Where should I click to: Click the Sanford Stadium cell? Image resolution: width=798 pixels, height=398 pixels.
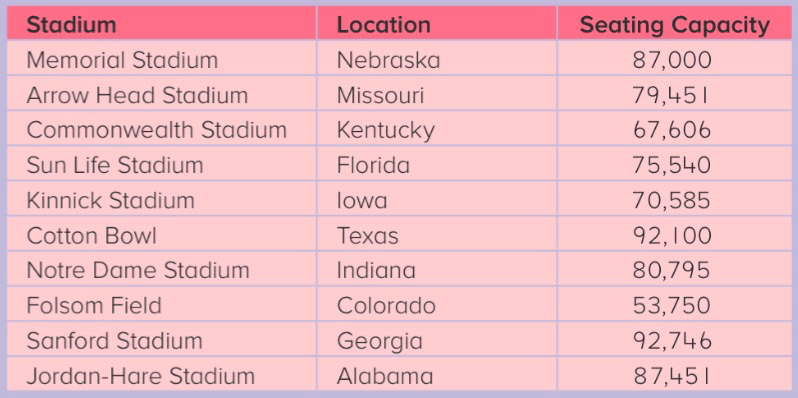tap(162, 340)
